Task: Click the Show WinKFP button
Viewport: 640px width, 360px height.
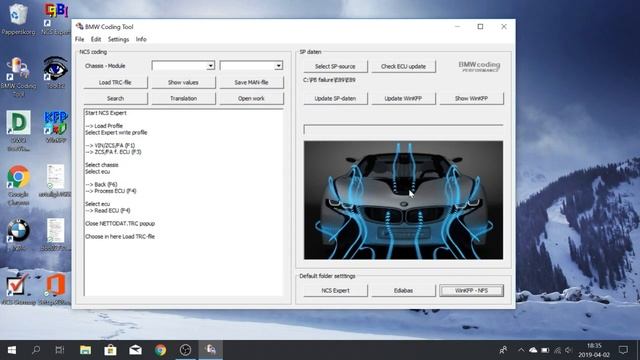Action: pos(471,98)
